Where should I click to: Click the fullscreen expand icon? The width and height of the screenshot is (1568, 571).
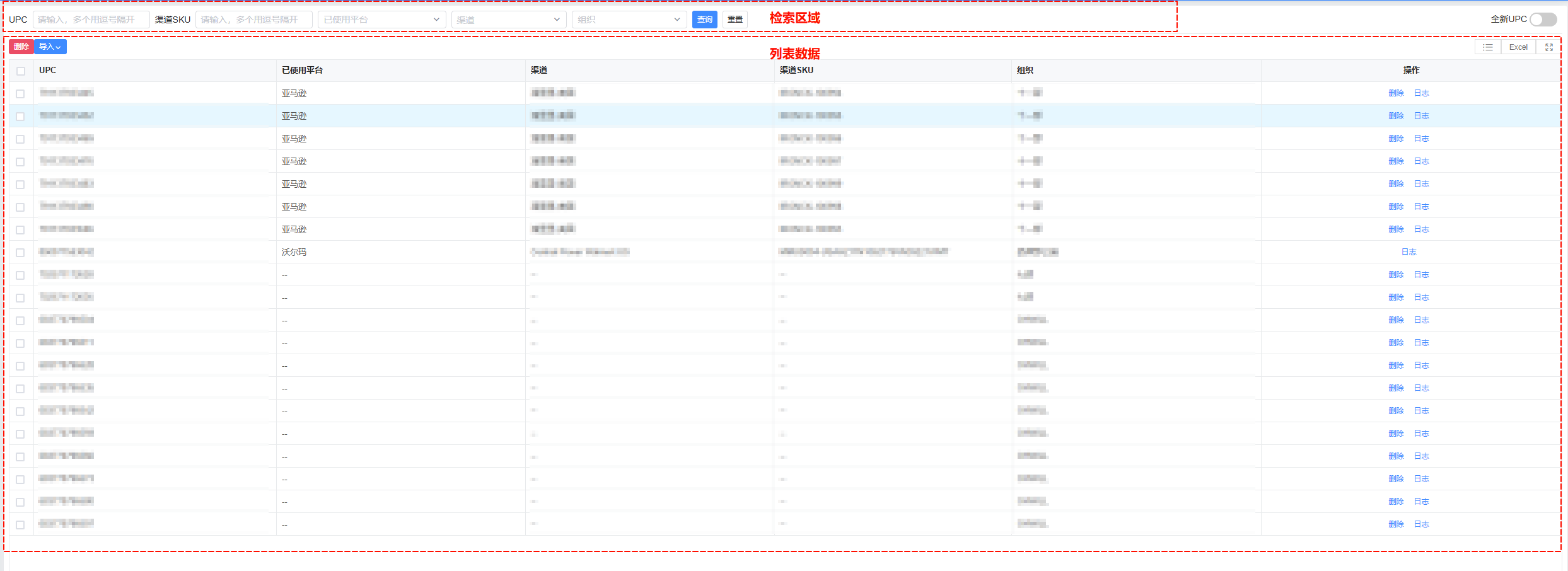(x=1549, y=47)
